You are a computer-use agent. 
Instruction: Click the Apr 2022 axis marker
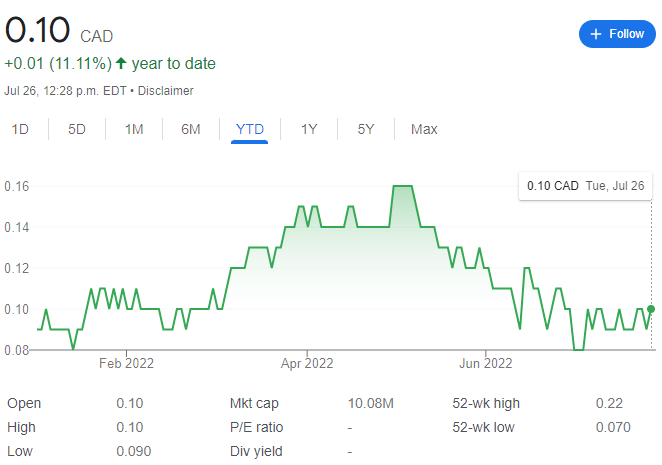307,363
